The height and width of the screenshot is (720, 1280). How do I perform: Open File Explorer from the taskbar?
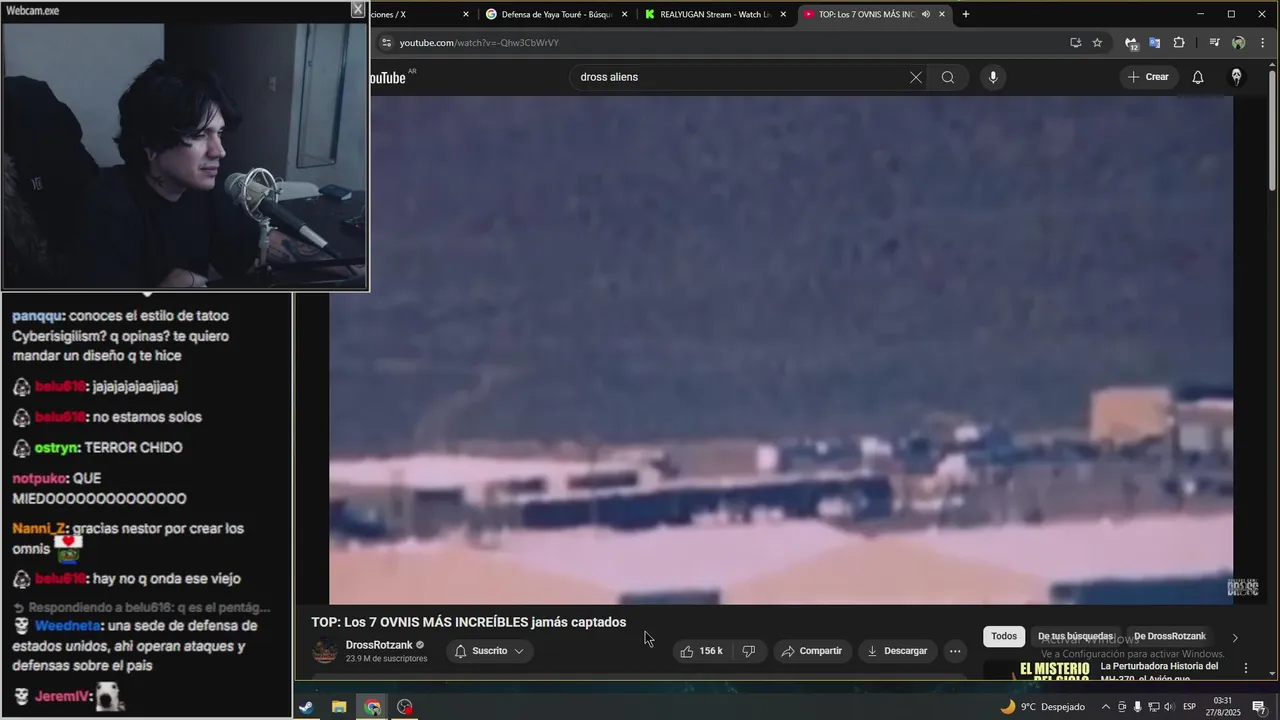(339, 707)
